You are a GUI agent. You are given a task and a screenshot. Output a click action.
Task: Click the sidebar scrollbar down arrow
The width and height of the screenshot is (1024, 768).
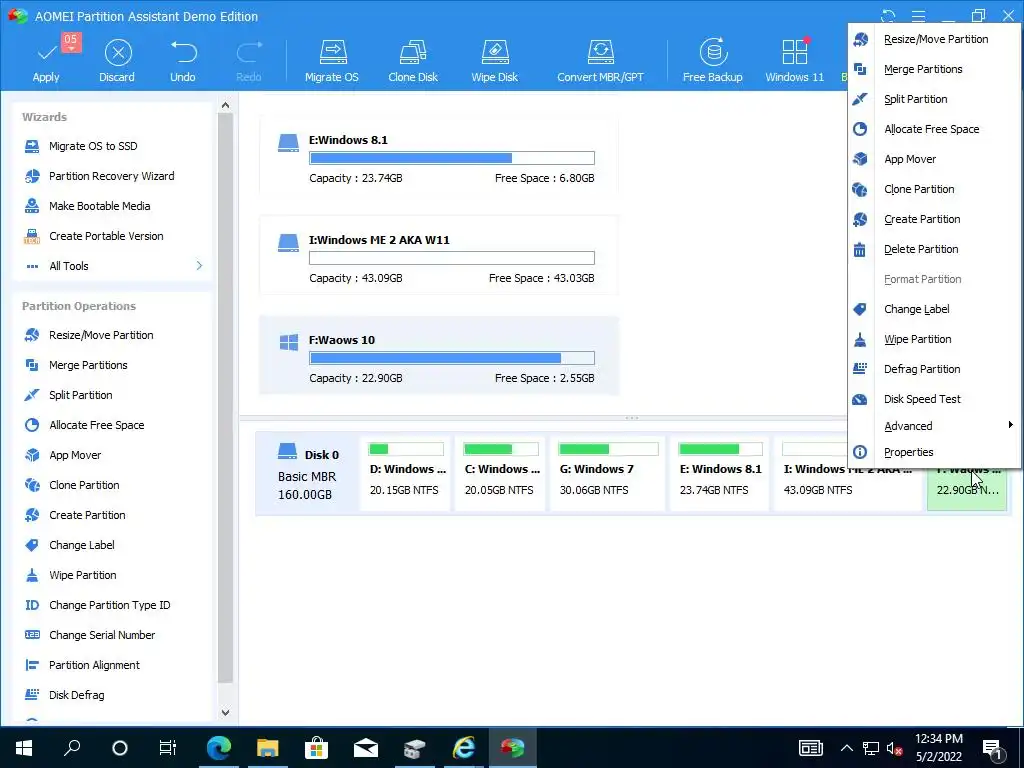225,712
